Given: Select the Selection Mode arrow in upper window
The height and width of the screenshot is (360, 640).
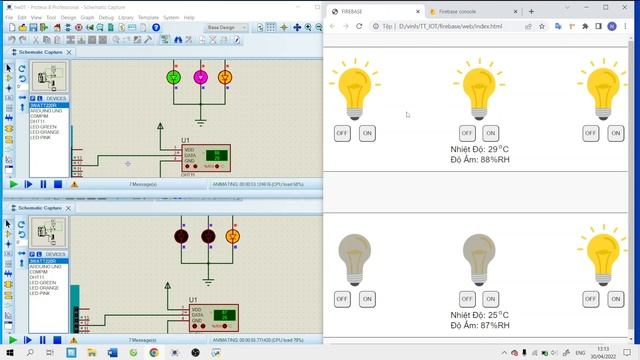Looking at the screenshot, I should [x=9, y=68].
